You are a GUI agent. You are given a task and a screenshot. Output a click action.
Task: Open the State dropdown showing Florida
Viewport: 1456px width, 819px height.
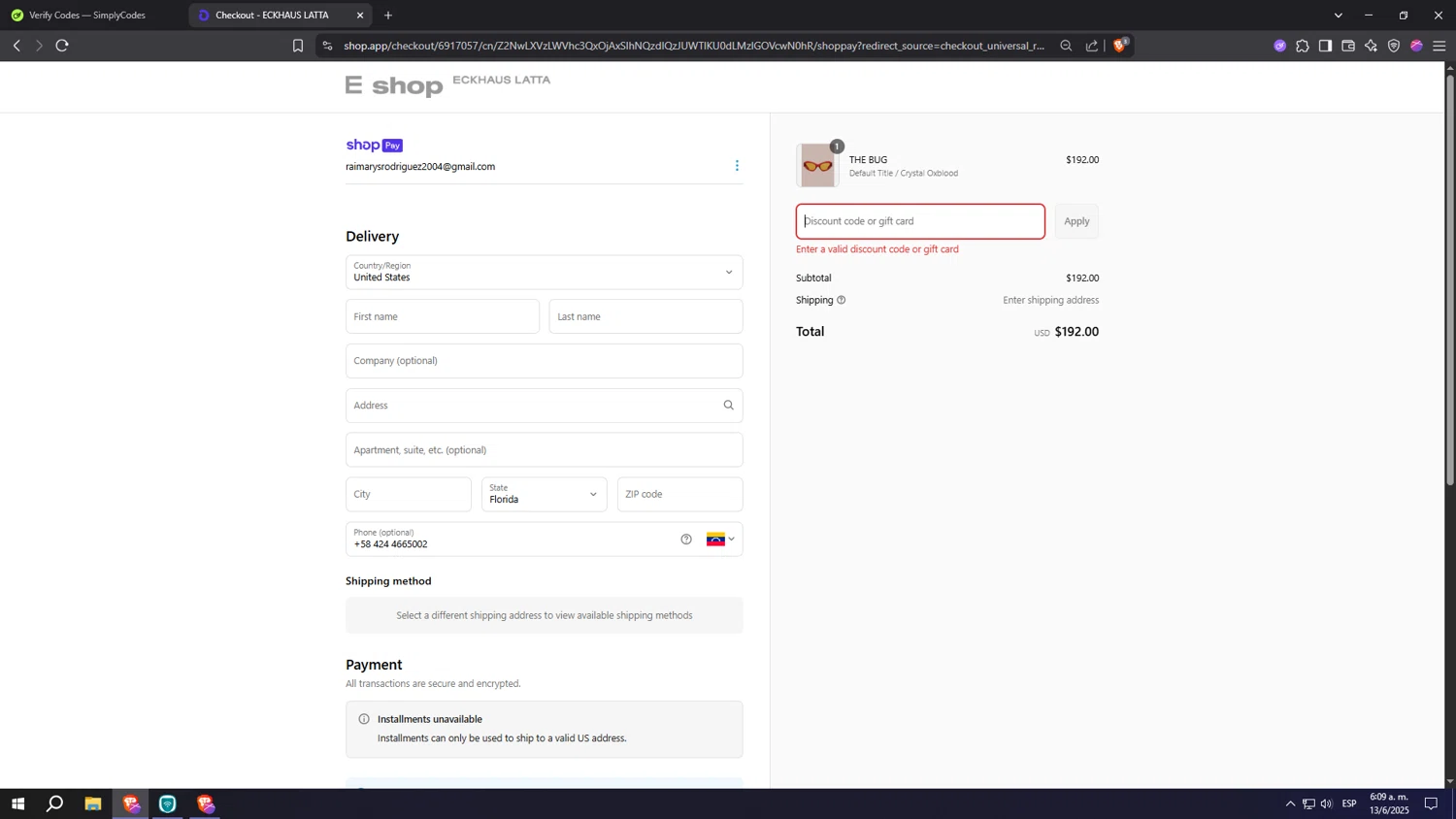click(544, 494)
